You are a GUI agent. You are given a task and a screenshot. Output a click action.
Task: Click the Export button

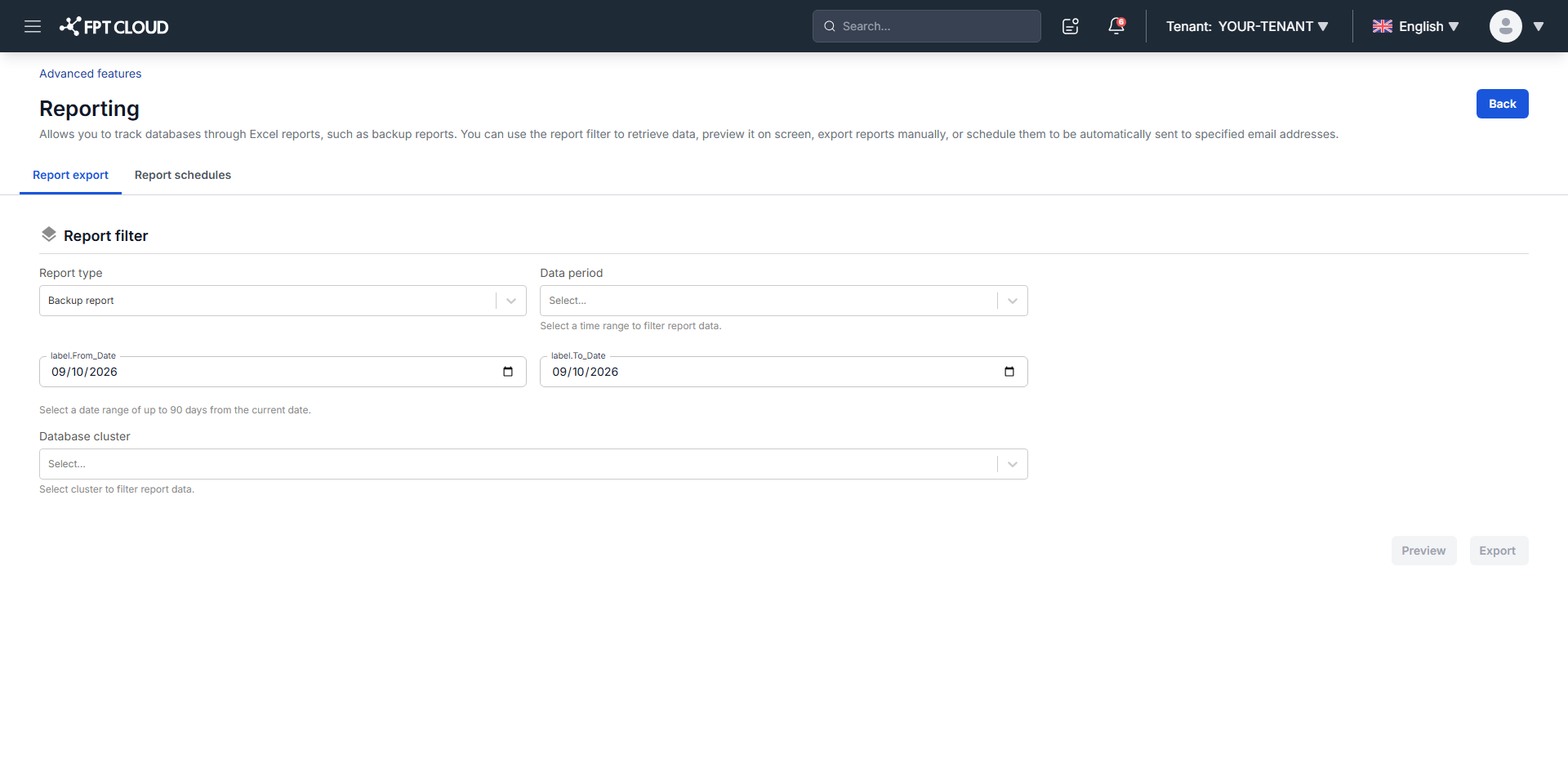coord(1498,551)
